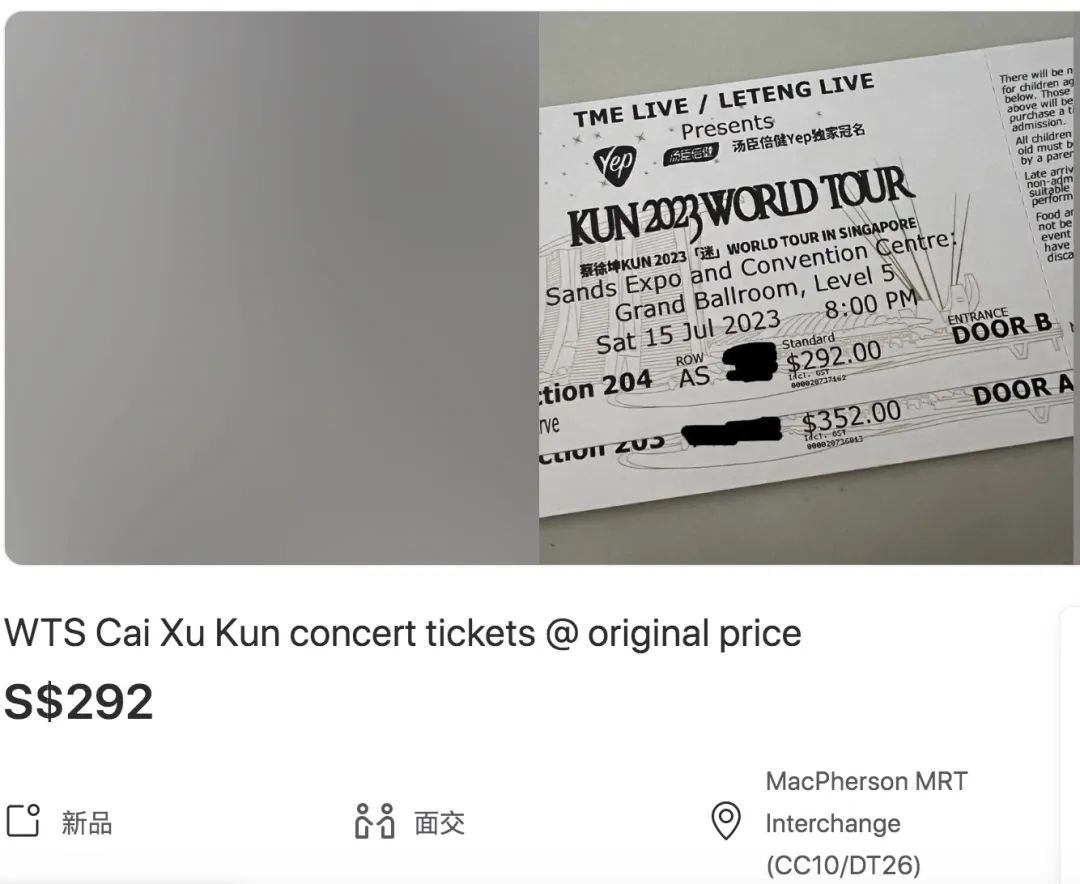Open the blurred gray listing image
Screen dimensions: 1080x884
pos(272,288)
